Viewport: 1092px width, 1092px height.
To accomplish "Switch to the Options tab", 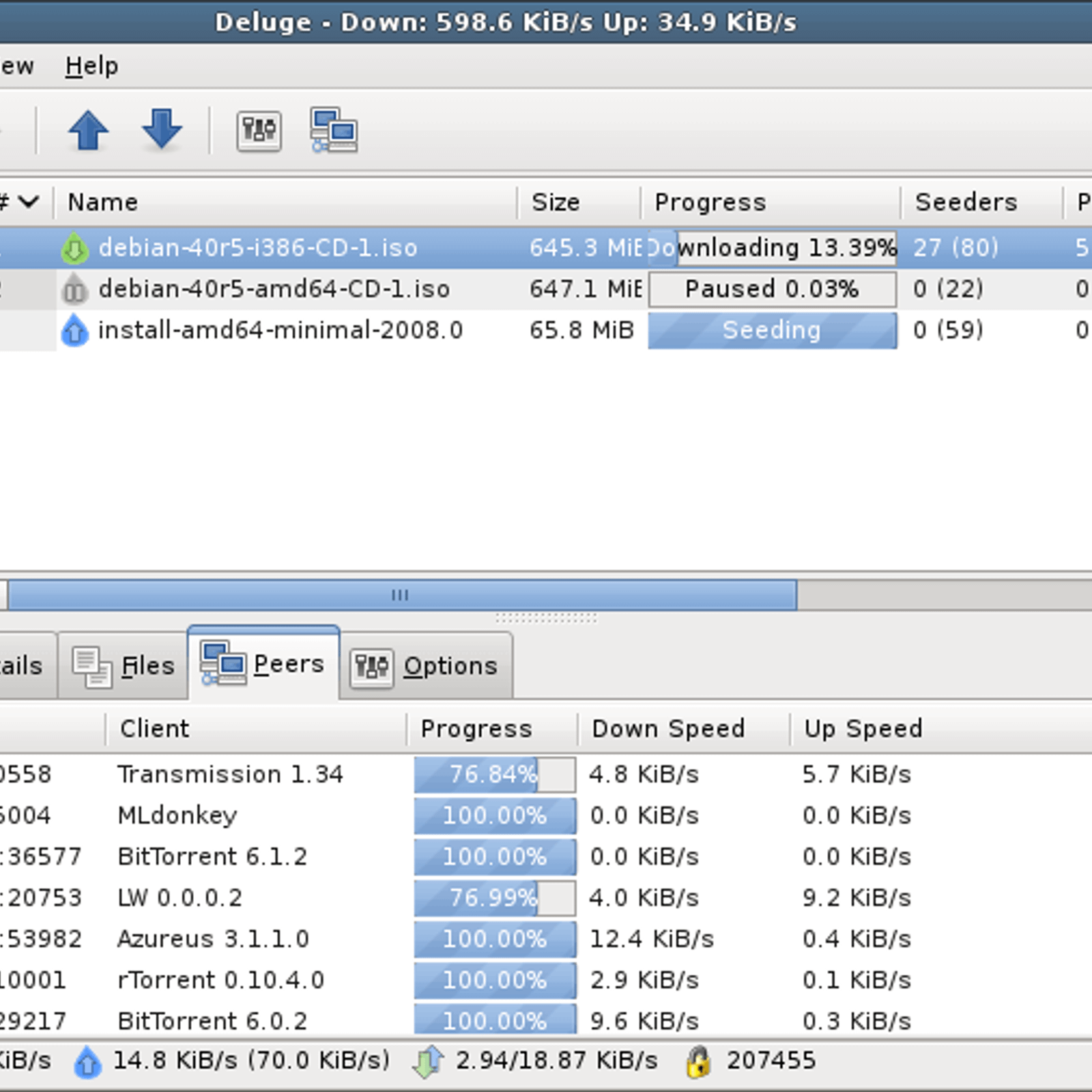I will click(x=426, y=665).
